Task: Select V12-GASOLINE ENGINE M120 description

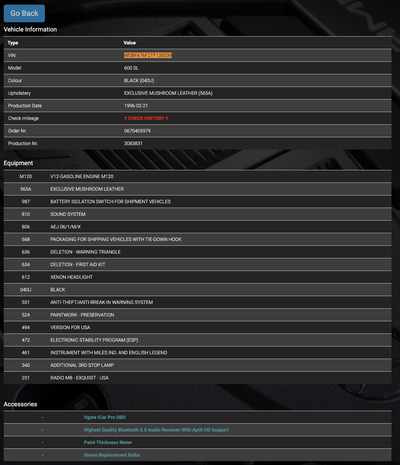Action: (x=82, y=176)
